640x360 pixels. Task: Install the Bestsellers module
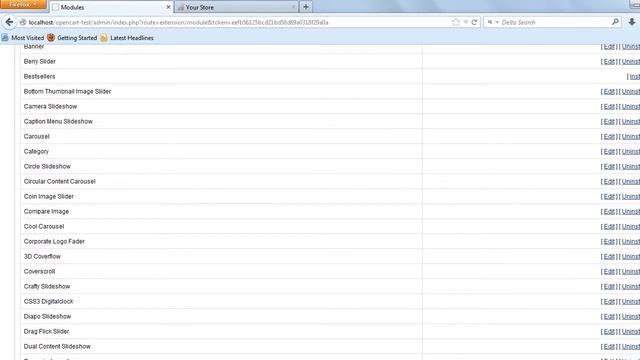coord(635,77)
